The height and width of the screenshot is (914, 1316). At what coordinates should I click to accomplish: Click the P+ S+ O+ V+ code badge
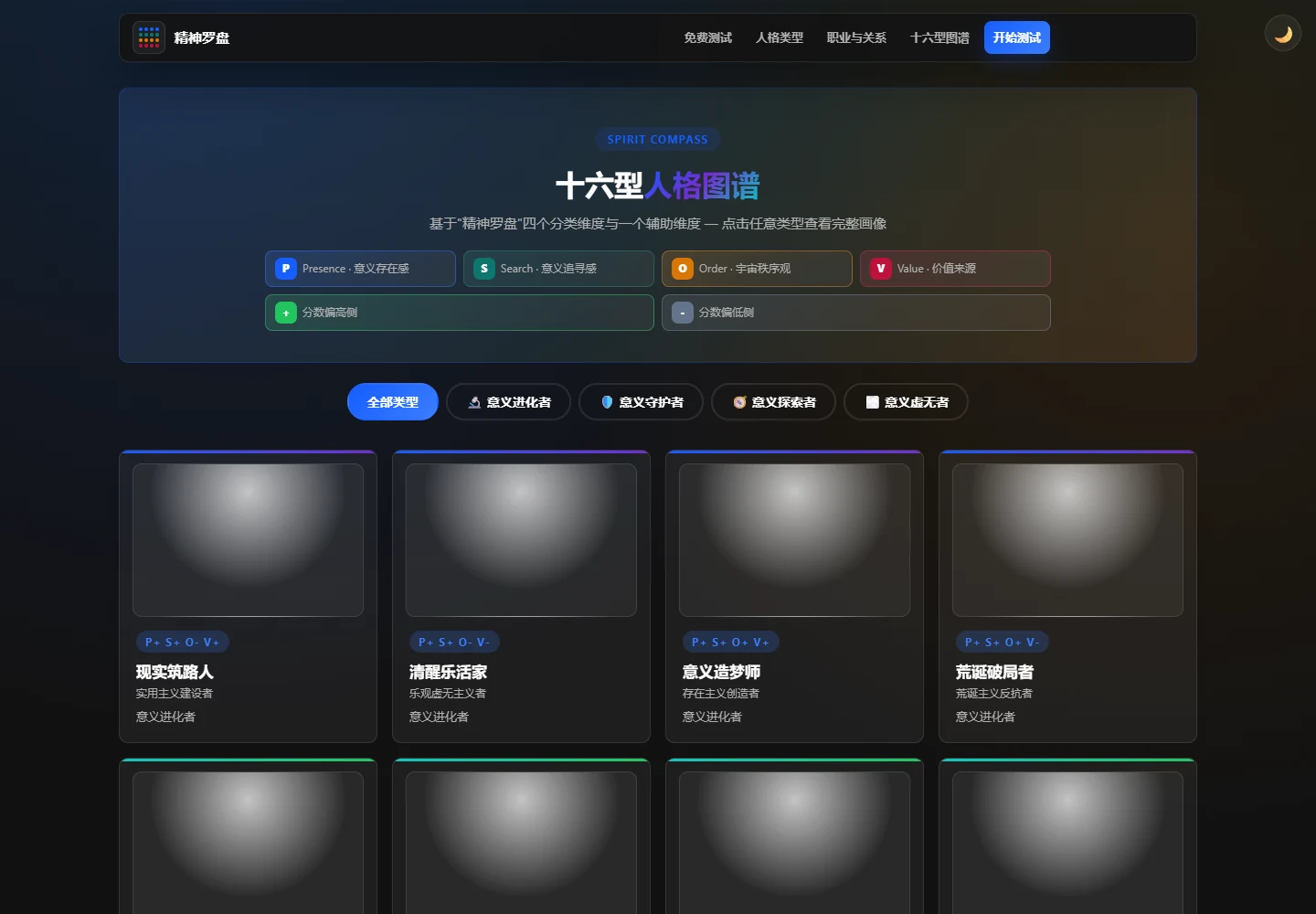[730, 643]
